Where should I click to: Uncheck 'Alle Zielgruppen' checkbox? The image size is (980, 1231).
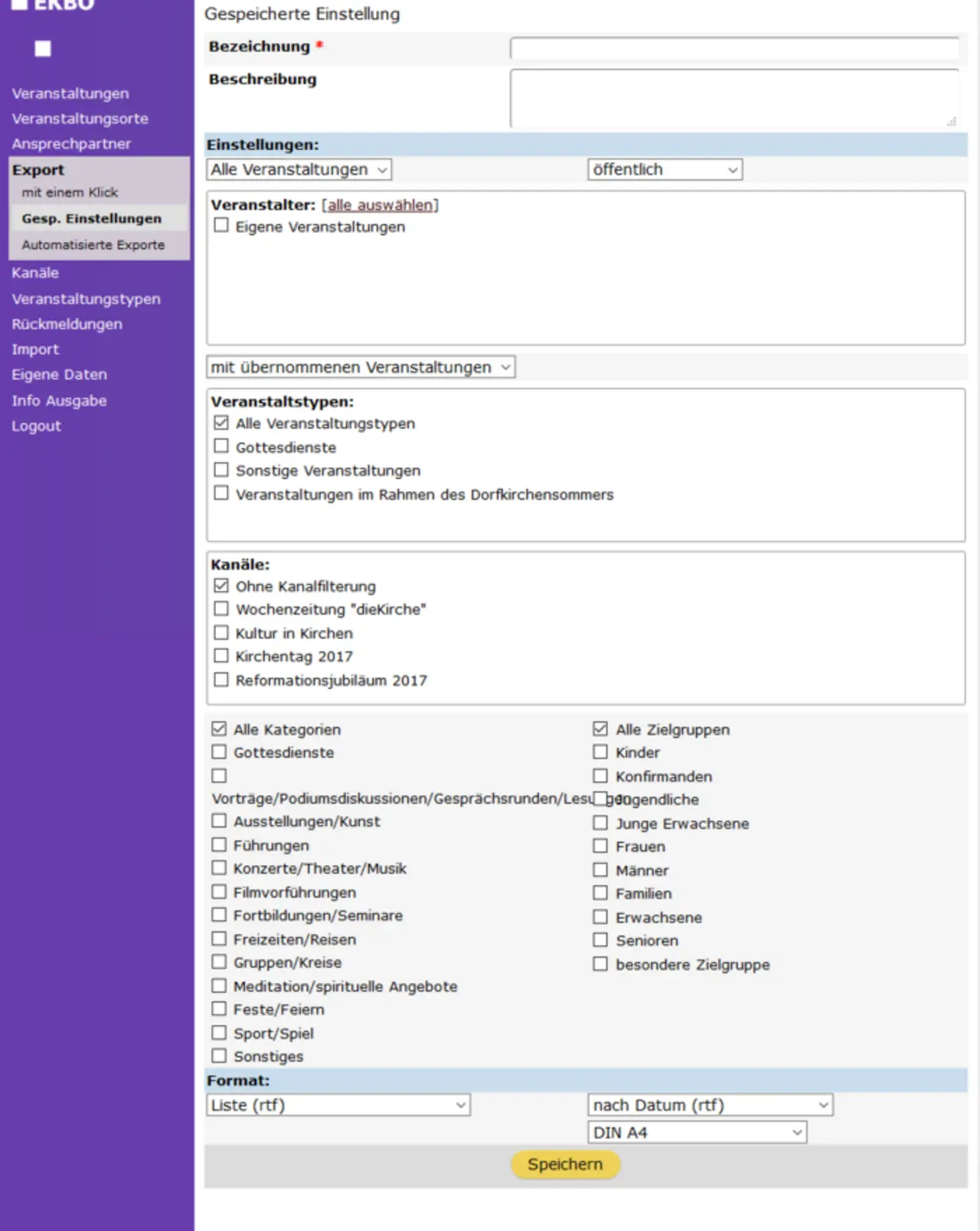pos(600,728)
